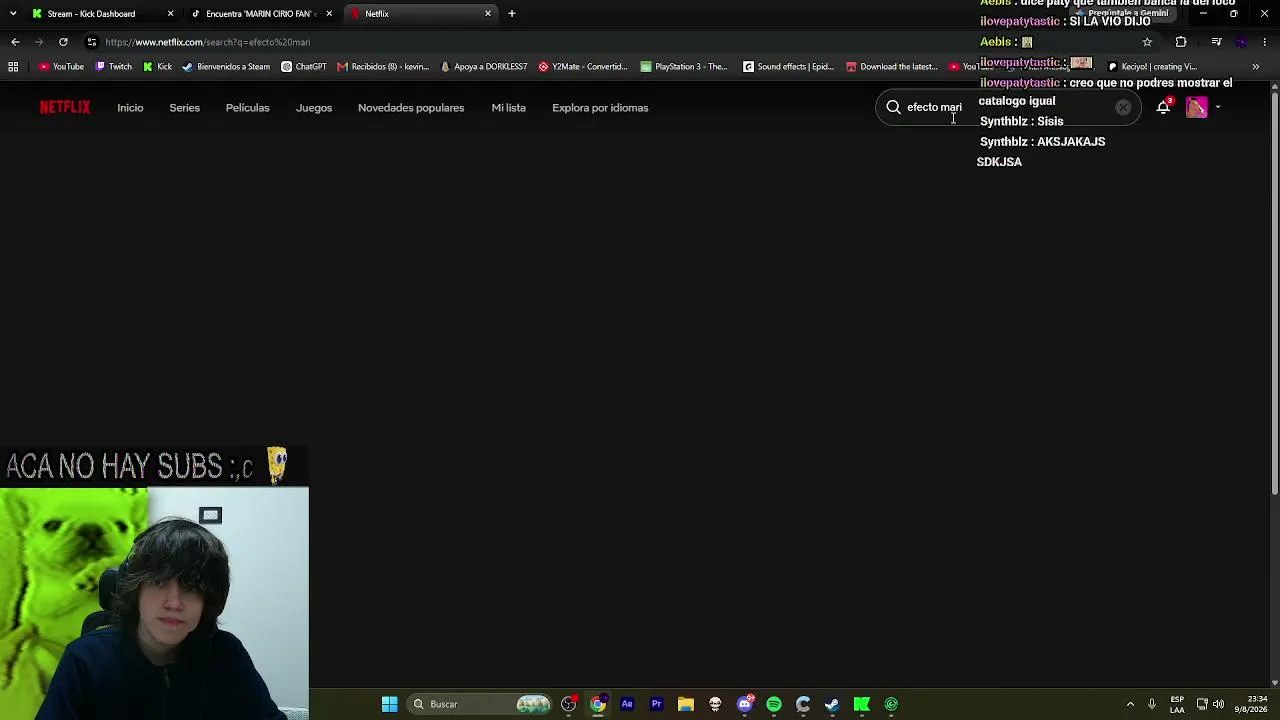Open the volume tray control
The height and width of the screenshot is (720, 1280).
click(x=1218, y=704)
